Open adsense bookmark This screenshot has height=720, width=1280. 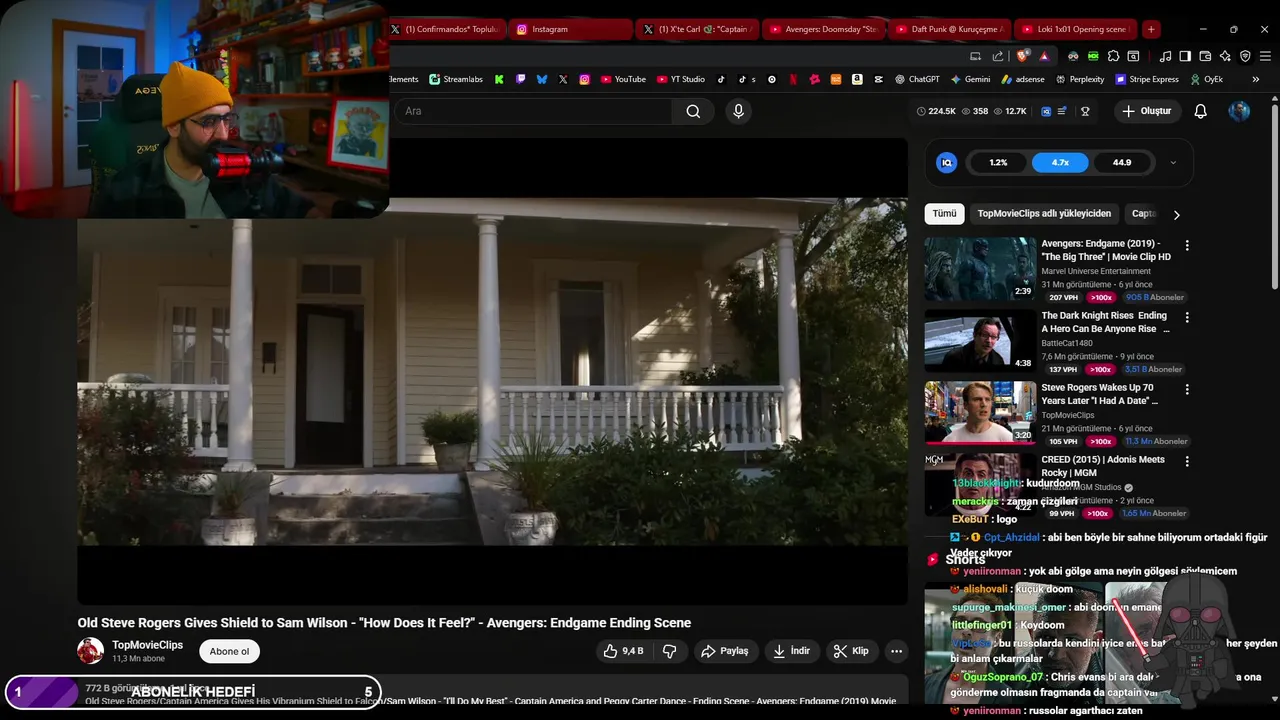(1022, 79)
